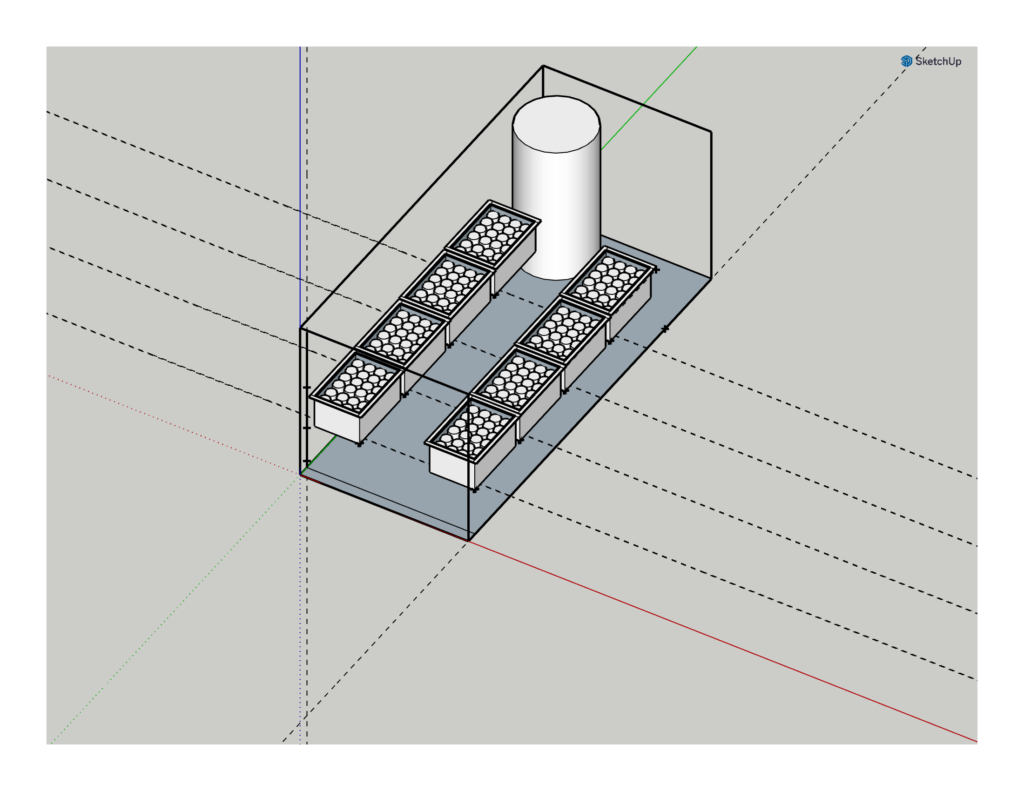Click the solid blue vertical axis line
The height and width of the screenshot is (791, 1024).
[300, 200]
